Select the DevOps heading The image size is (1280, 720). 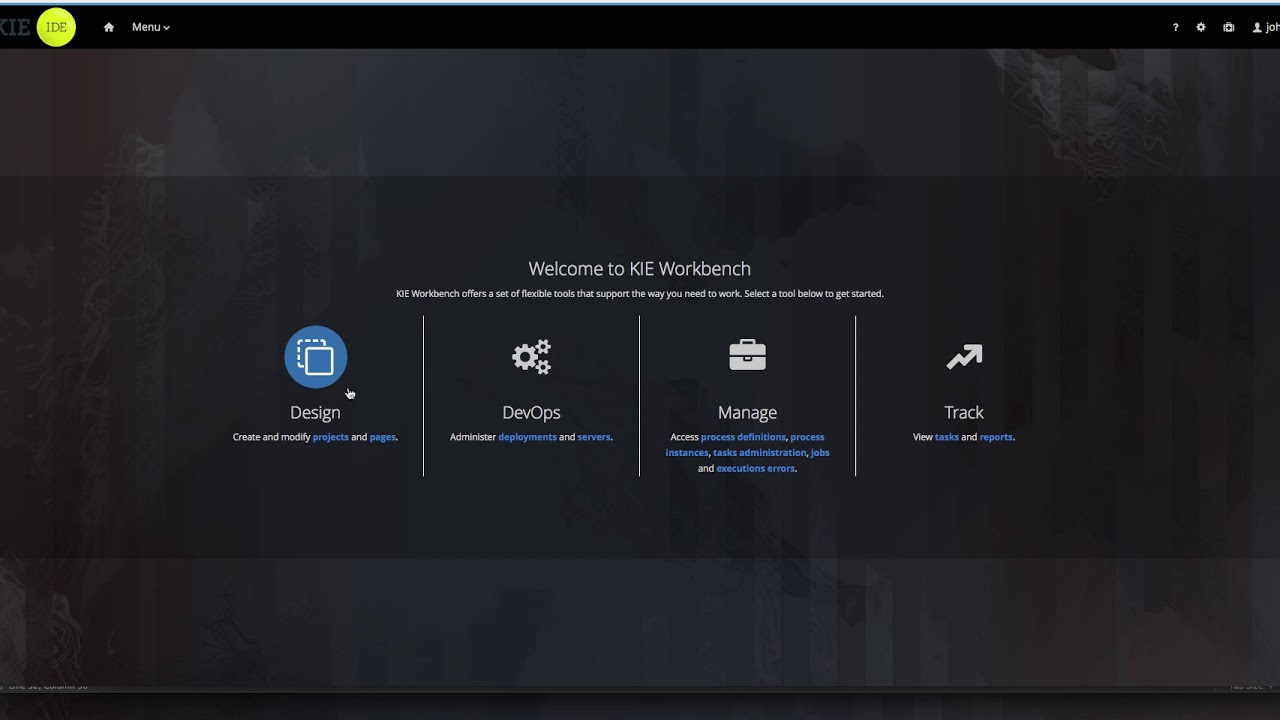click(x=531, y=412)
